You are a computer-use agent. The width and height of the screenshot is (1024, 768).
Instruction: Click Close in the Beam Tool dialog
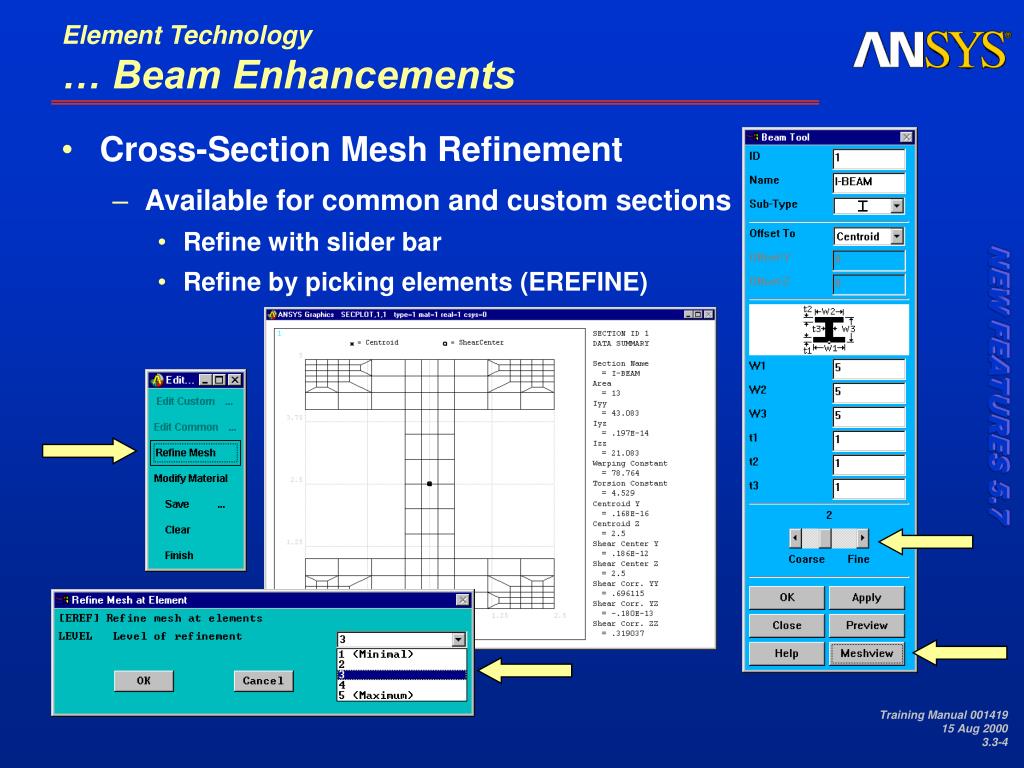pos(786,625)
